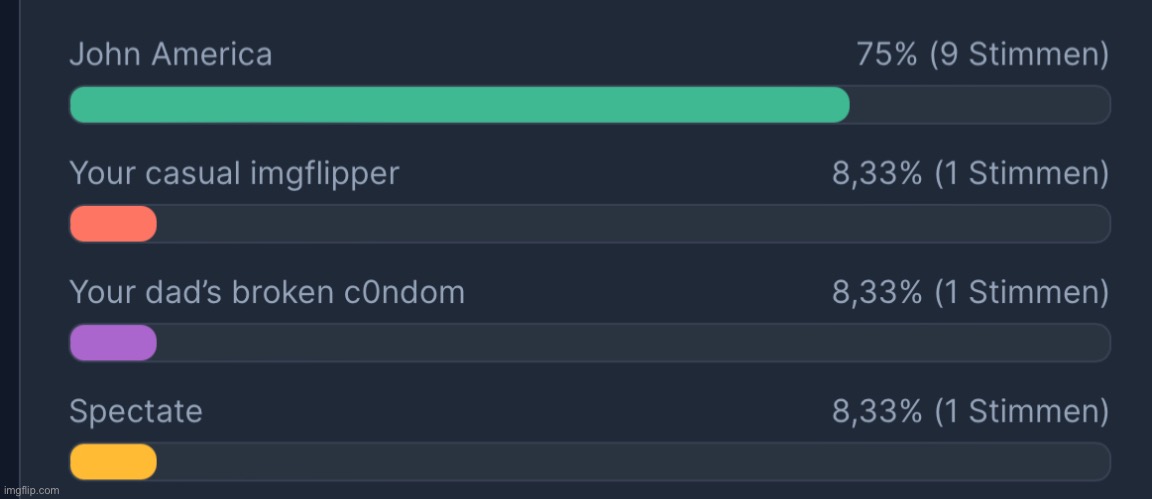Pick the Spectate poll option label
1152x499 pixels.
pyautogui.click(x=135, y=411)
